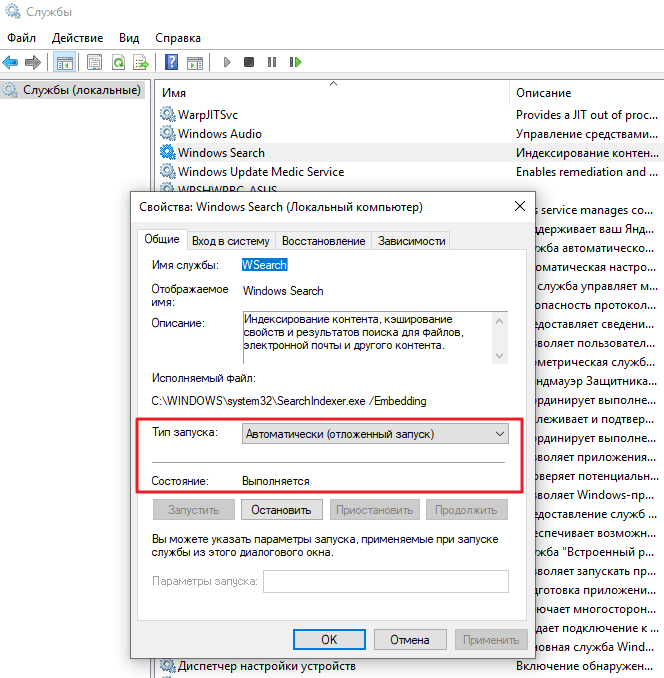Click the Windows Search gear icon

click(x=168, y=153)
